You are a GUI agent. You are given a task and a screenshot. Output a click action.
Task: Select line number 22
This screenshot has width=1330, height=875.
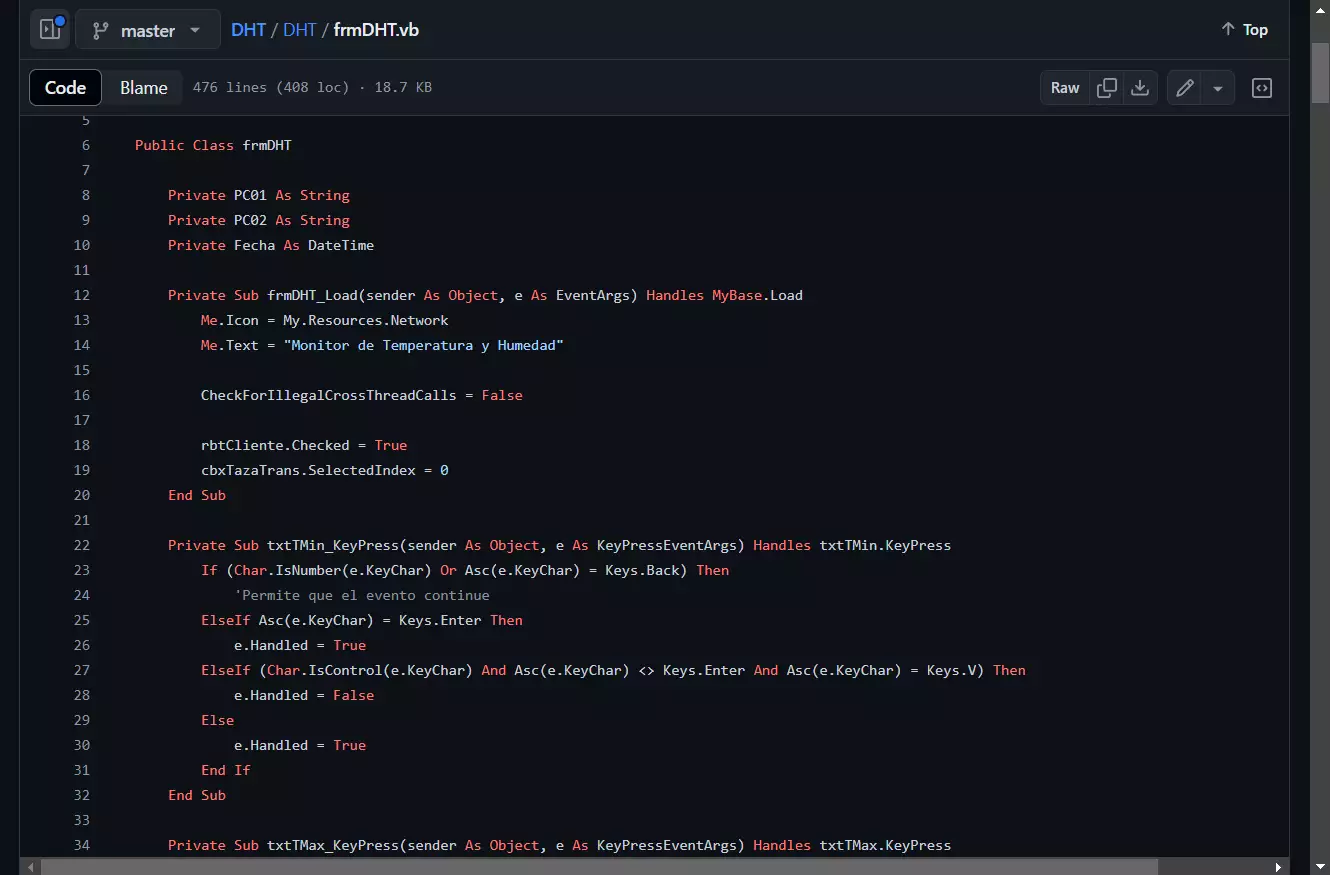click(x=81, y=545)
